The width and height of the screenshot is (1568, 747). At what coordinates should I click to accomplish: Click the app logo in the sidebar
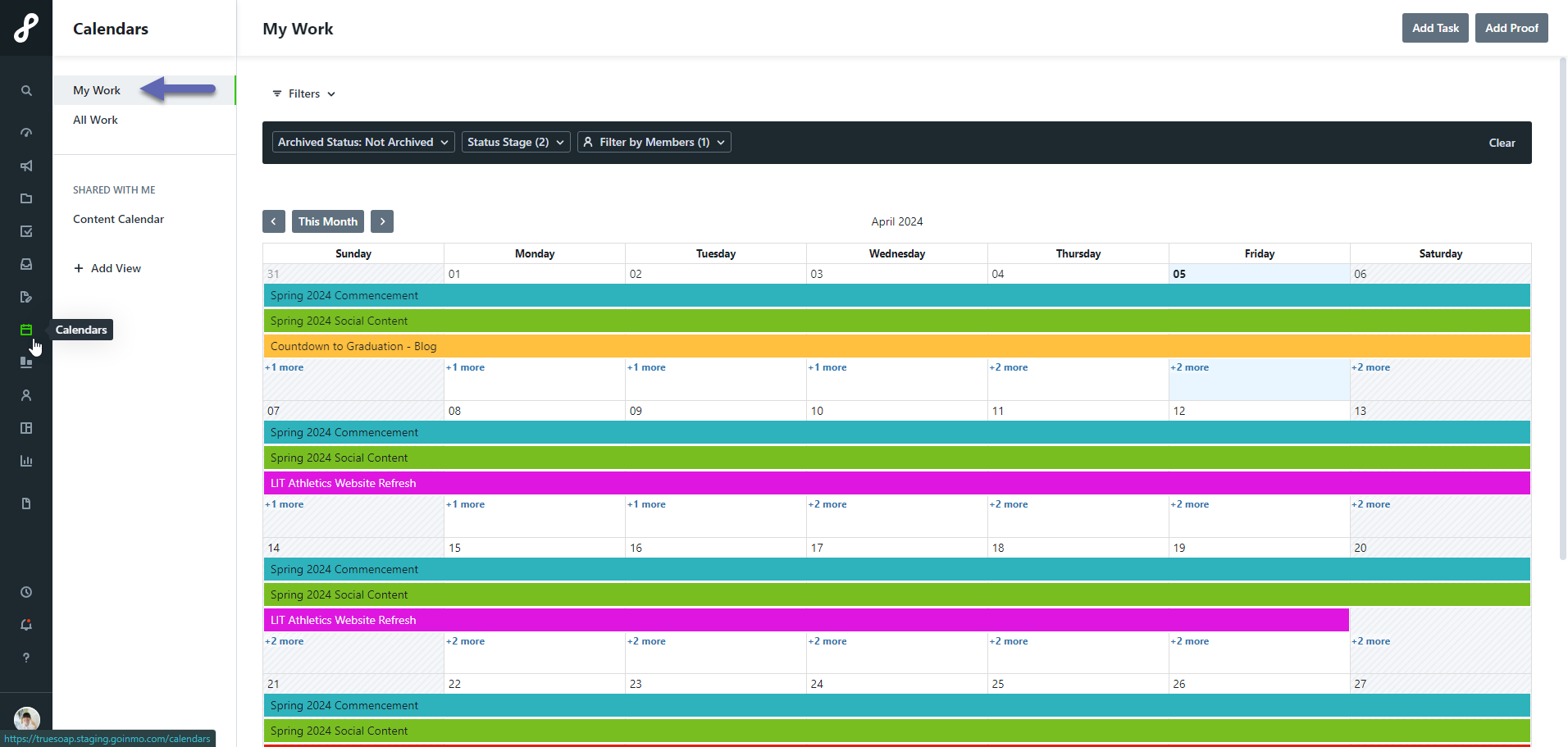(x=26, y=28)
